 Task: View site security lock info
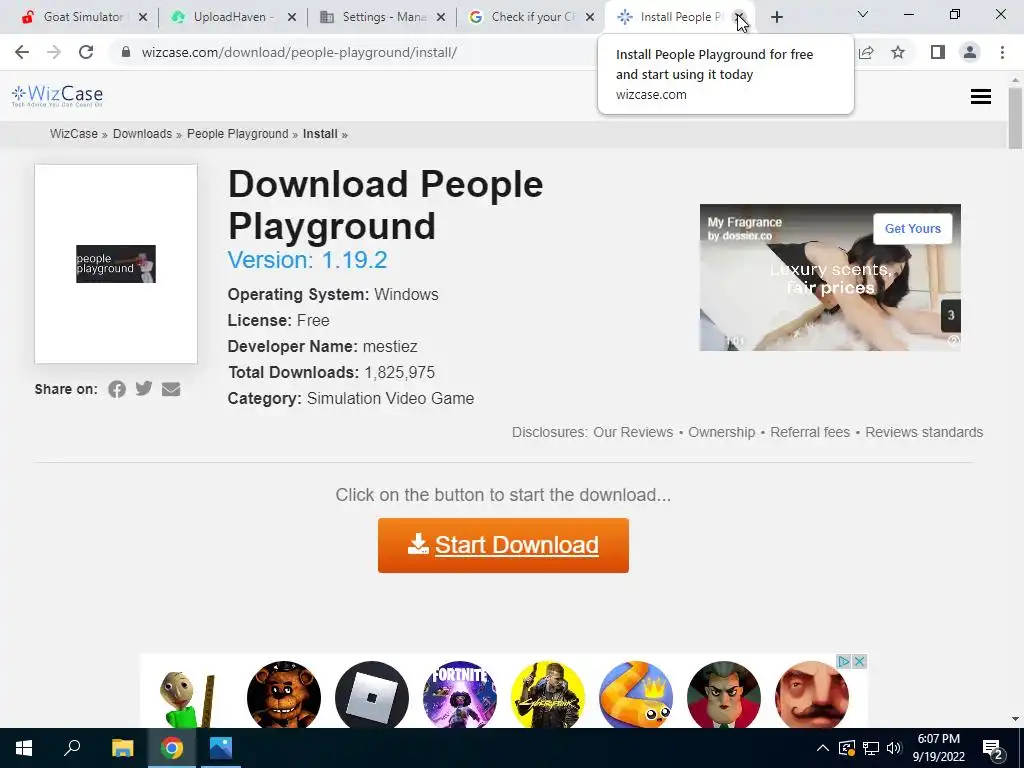pos(126,52)
